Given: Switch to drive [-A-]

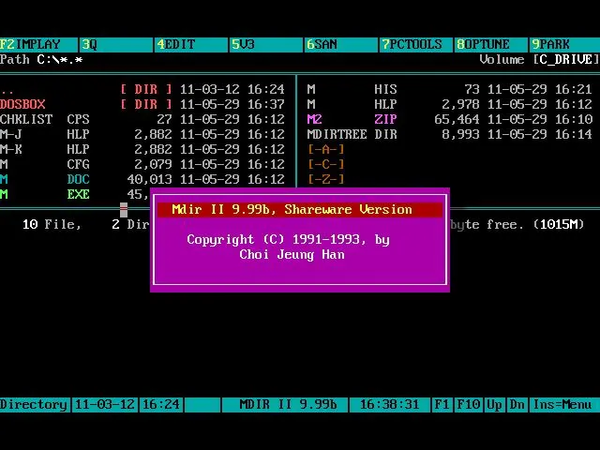Looking at the screenshot, I should click(326, 149).
